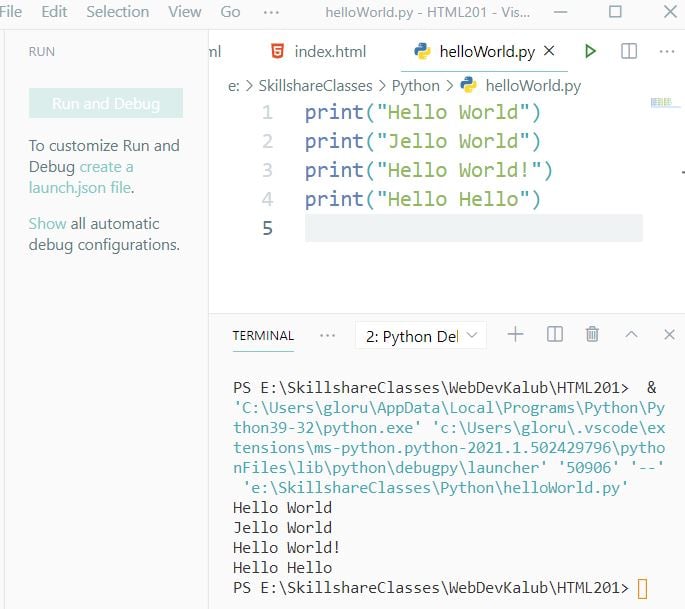Run the Python file with play icon
This screenshot has width=685, height=609.
tap(590, 51)
